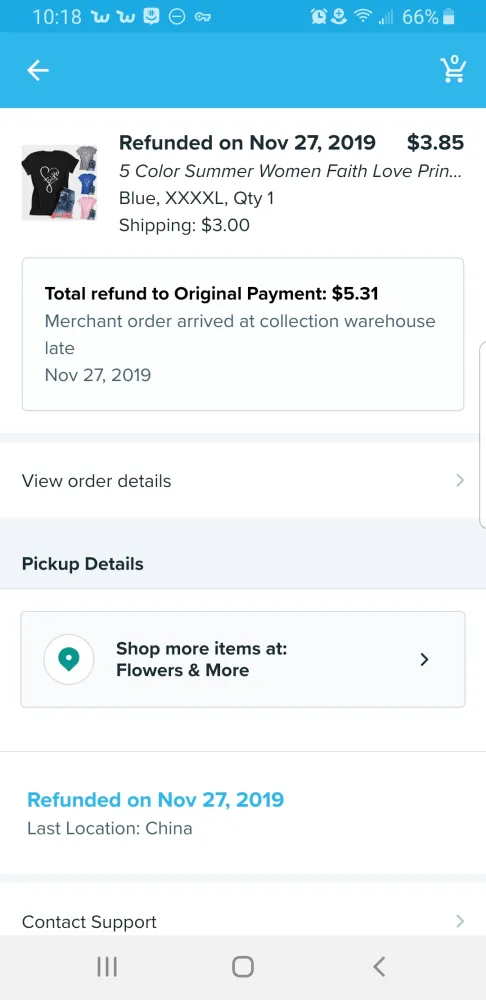Screen dimensions: 486x1000
Task: Tap Android recent apps button
Action: pyautogui.click(x=107, y=967)
